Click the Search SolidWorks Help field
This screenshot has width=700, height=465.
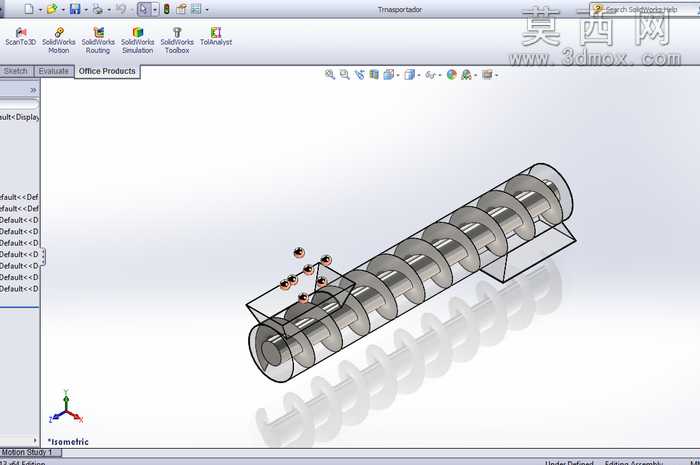pos(647,9)
